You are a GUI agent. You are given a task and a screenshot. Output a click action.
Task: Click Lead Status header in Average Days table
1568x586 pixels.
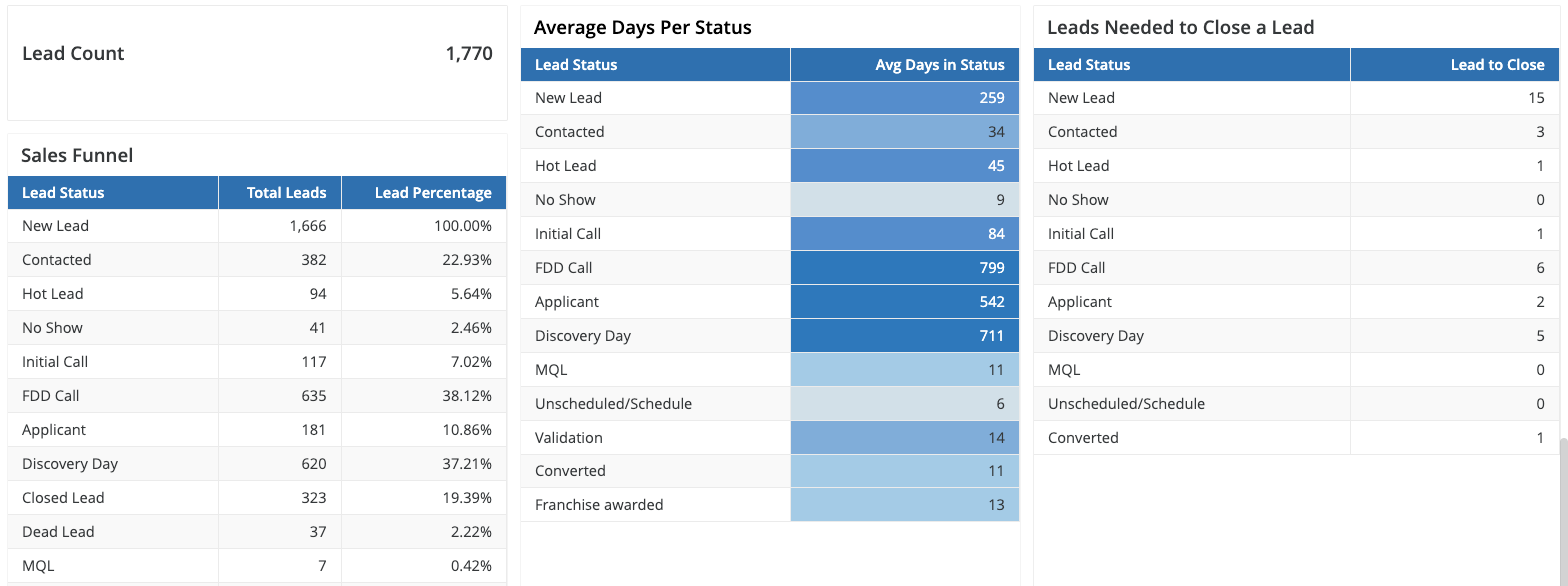[576, 65]
